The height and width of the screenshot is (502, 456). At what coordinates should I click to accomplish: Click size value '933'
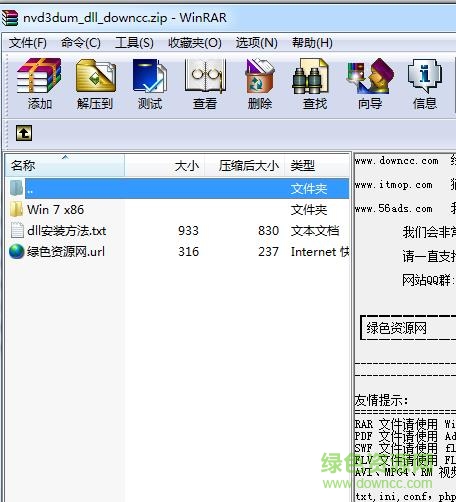pyautogui.click(x=188, y=231)
